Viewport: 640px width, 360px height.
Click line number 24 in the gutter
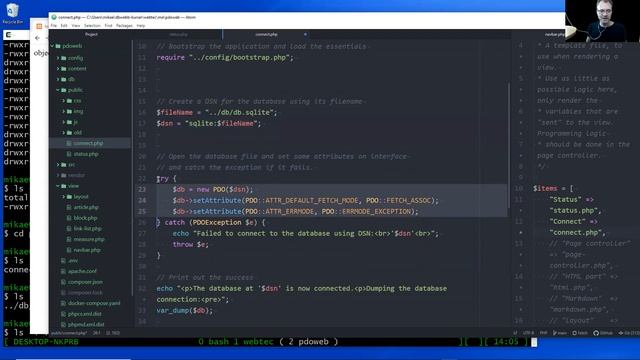(x=142, y=200)
